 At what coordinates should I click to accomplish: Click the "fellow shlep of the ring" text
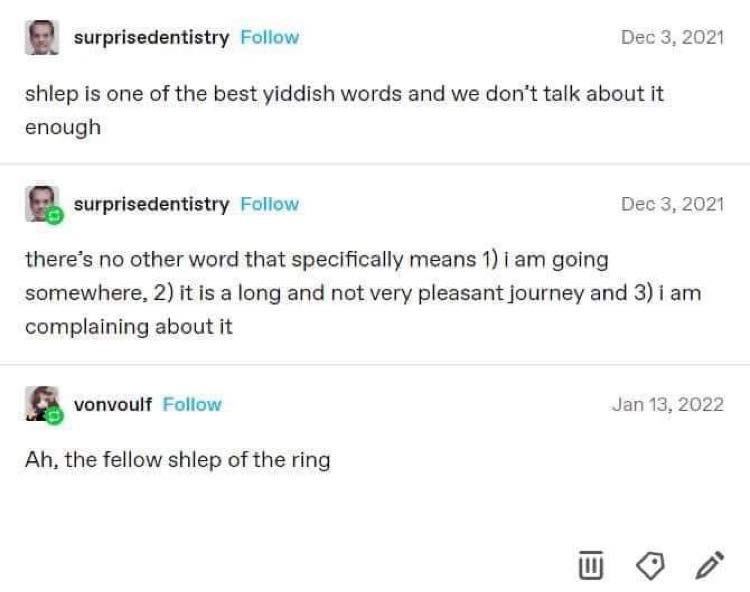point(177,460)
